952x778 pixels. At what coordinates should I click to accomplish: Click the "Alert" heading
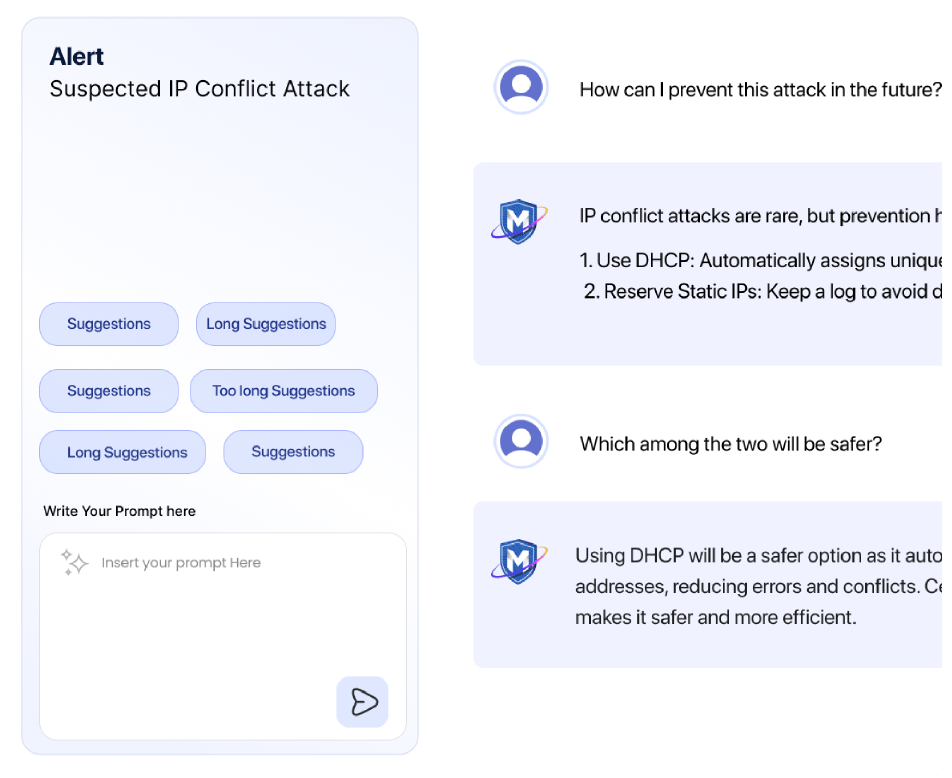coord(76,56)
